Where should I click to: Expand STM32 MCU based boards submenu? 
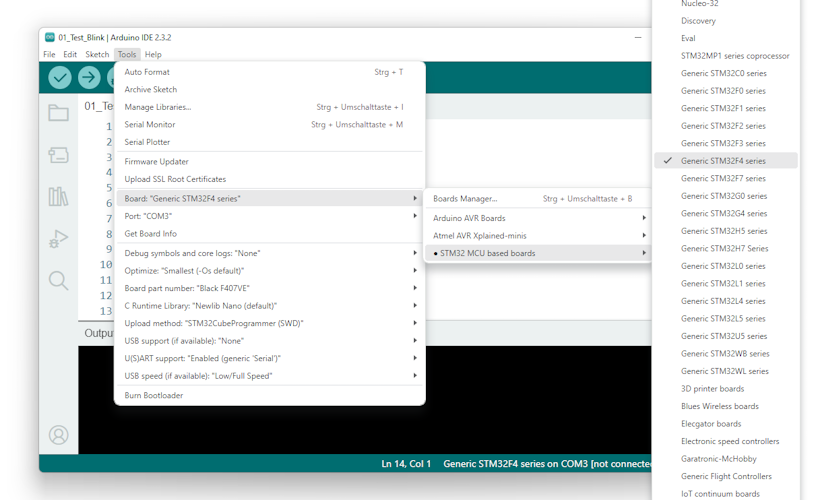[538, 253]
